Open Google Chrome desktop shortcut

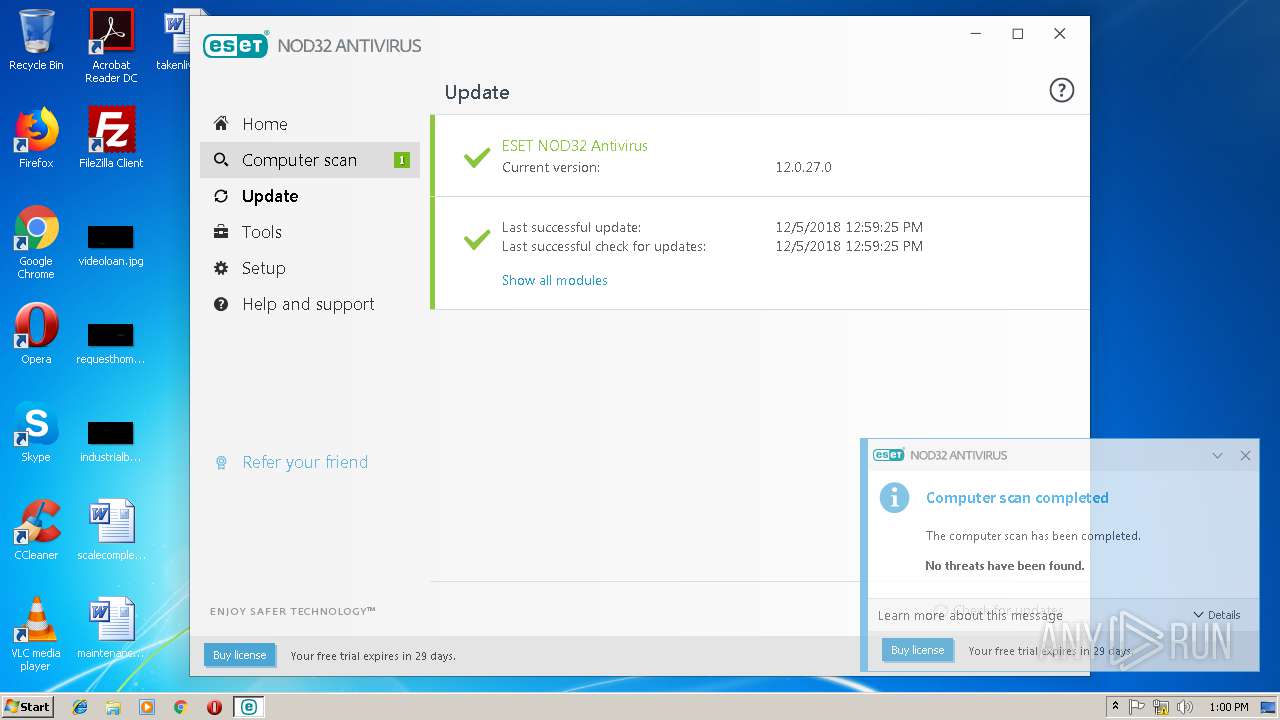click(x=36, y=242)
